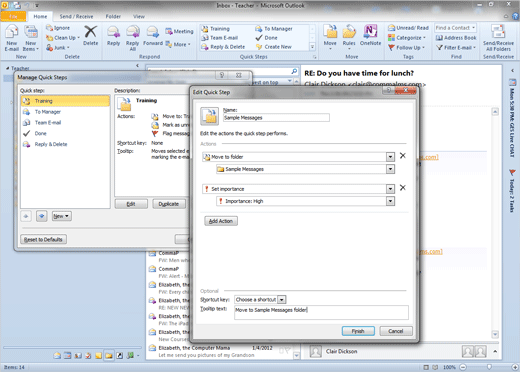Viewport: 520px width, 372px height.
Task: Open the Categorize dropdown
Action: point(407,38)
